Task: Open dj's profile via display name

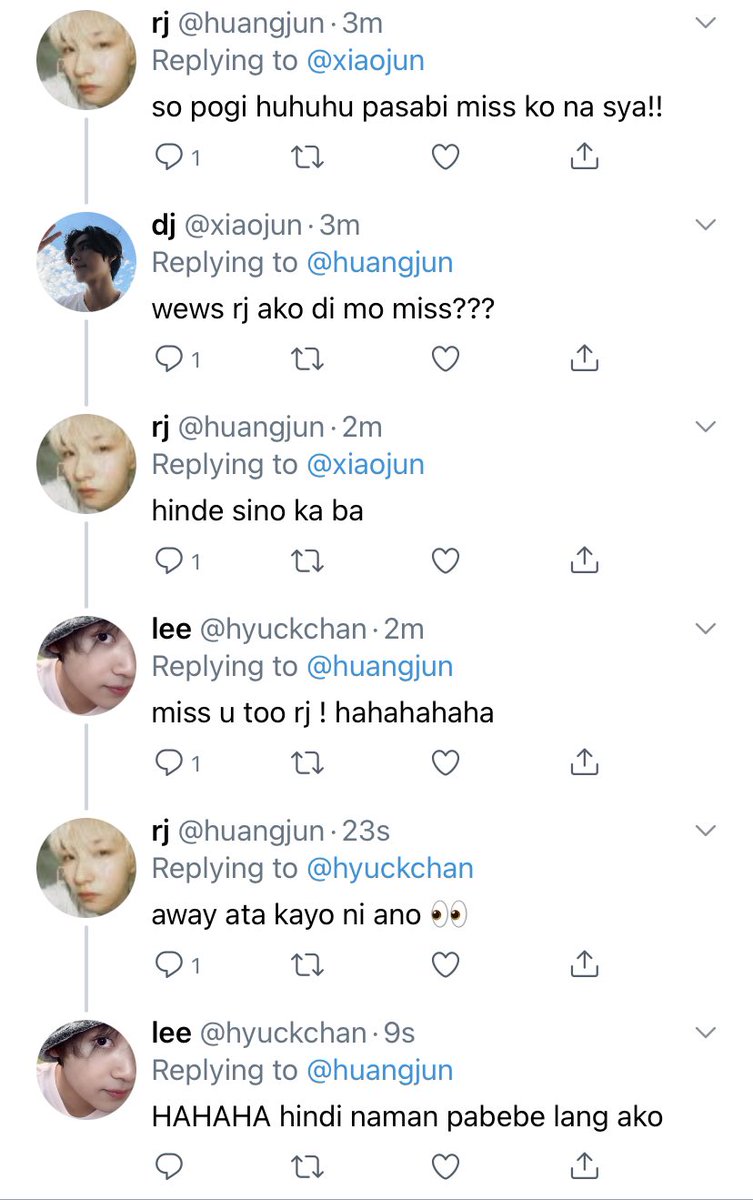Action: click(163, 225)
